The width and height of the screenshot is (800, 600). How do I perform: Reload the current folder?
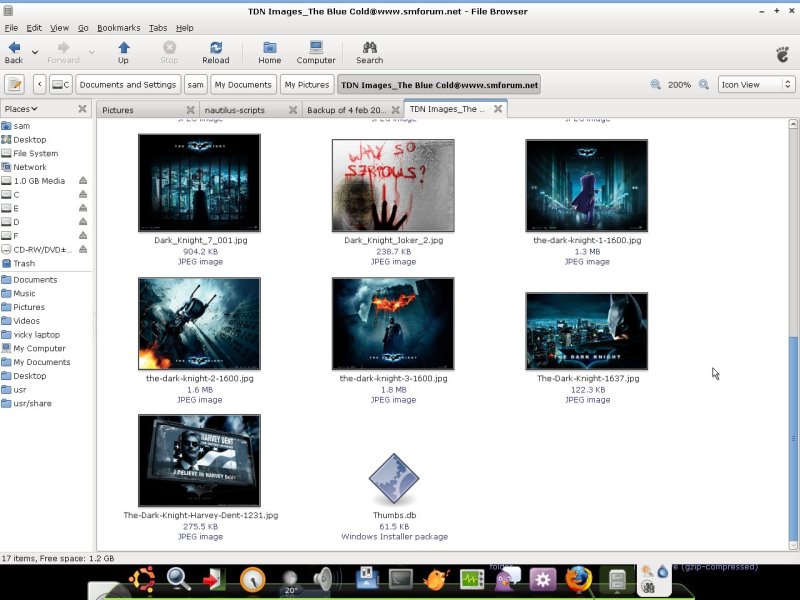[x=216, y=53]
